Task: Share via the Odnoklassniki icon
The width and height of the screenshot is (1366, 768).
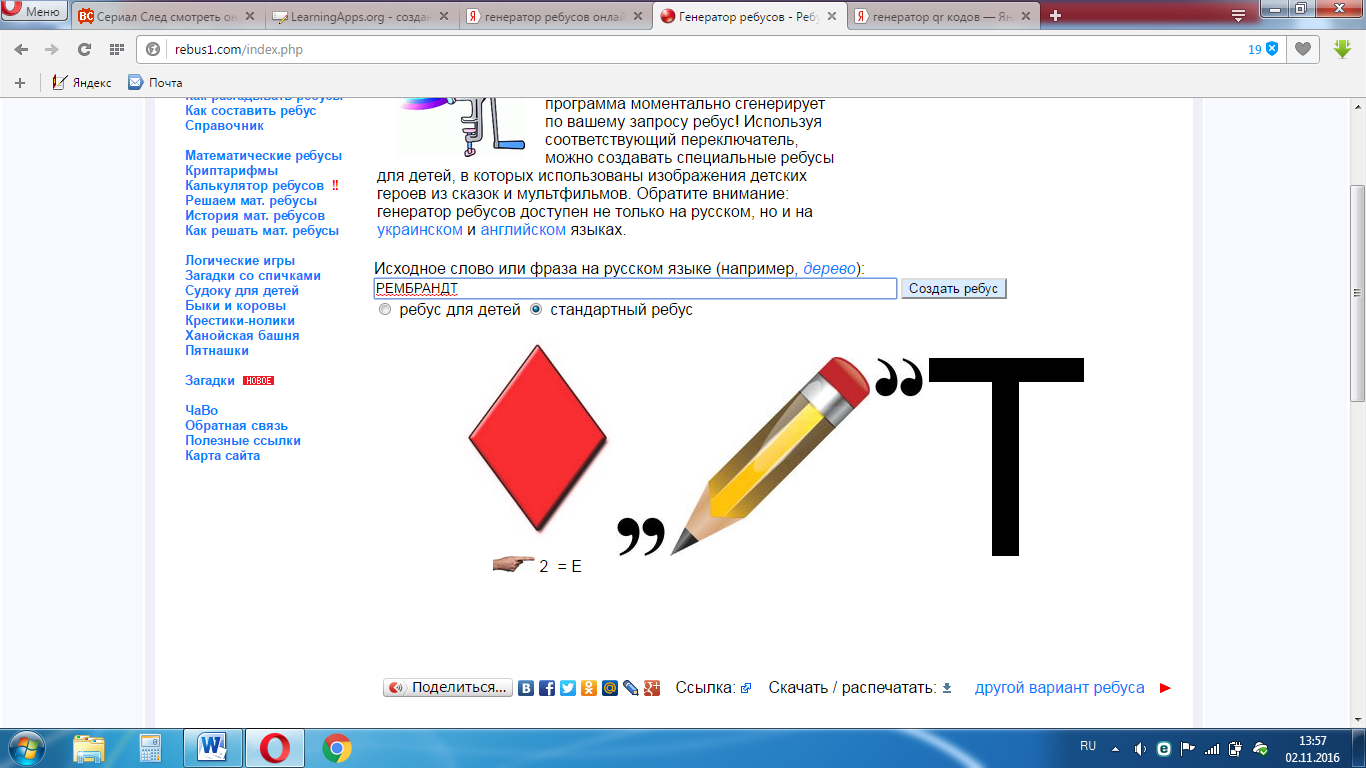Action: pyautogui.click(x=589, y=688)
